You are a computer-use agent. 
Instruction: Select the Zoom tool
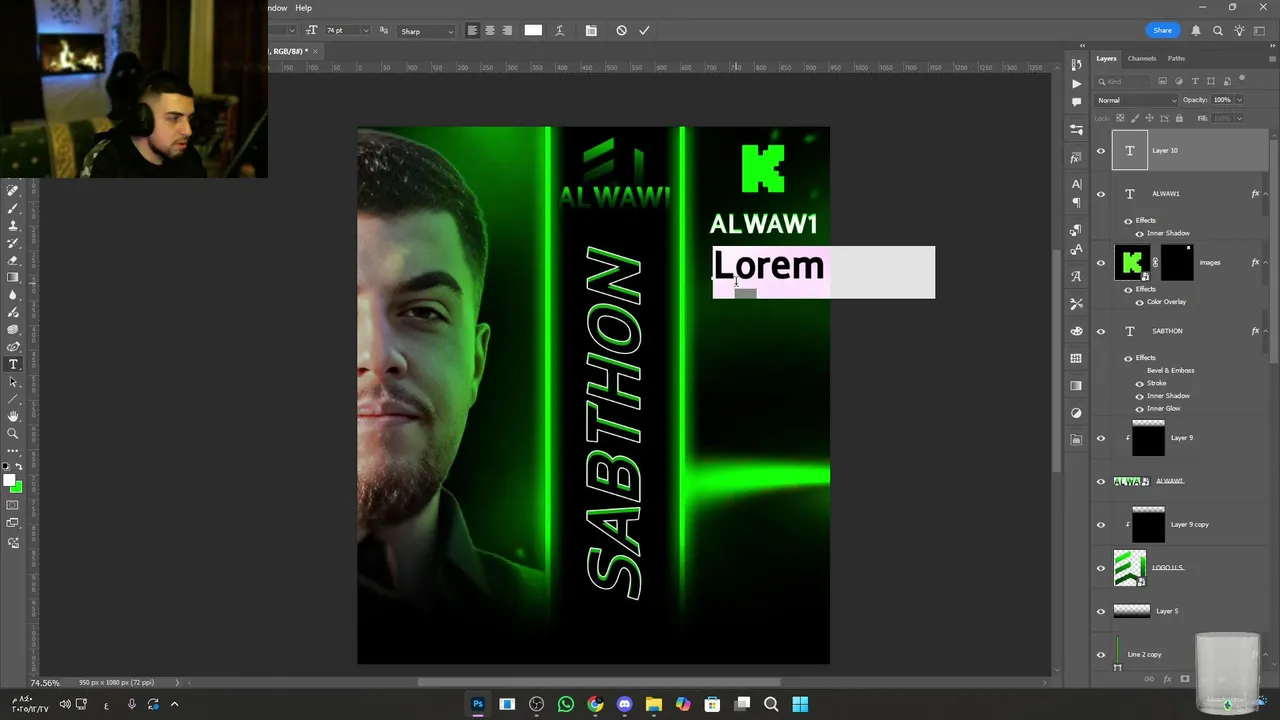(13, 434)
